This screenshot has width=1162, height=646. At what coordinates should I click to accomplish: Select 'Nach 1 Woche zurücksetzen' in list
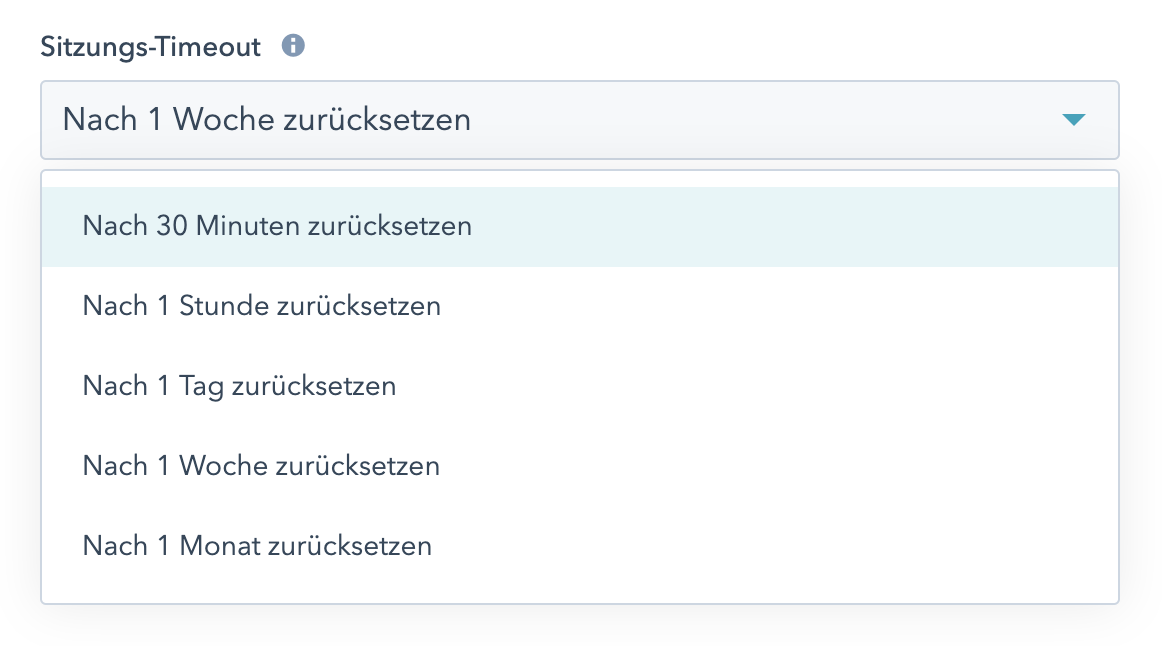pyautogui.click(x=261, y=466)
